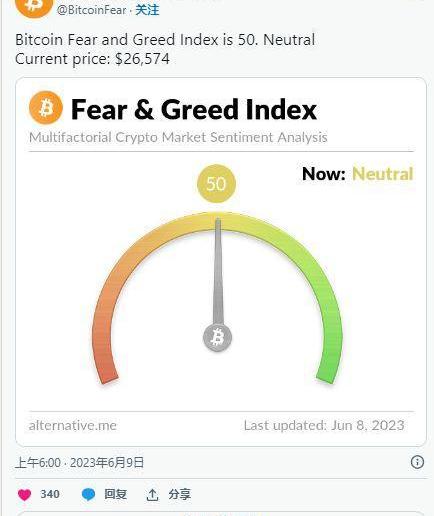Click the Fear & Greed Index title
Viewport: 434px width, 516px height.
click(x=194, y=109)
